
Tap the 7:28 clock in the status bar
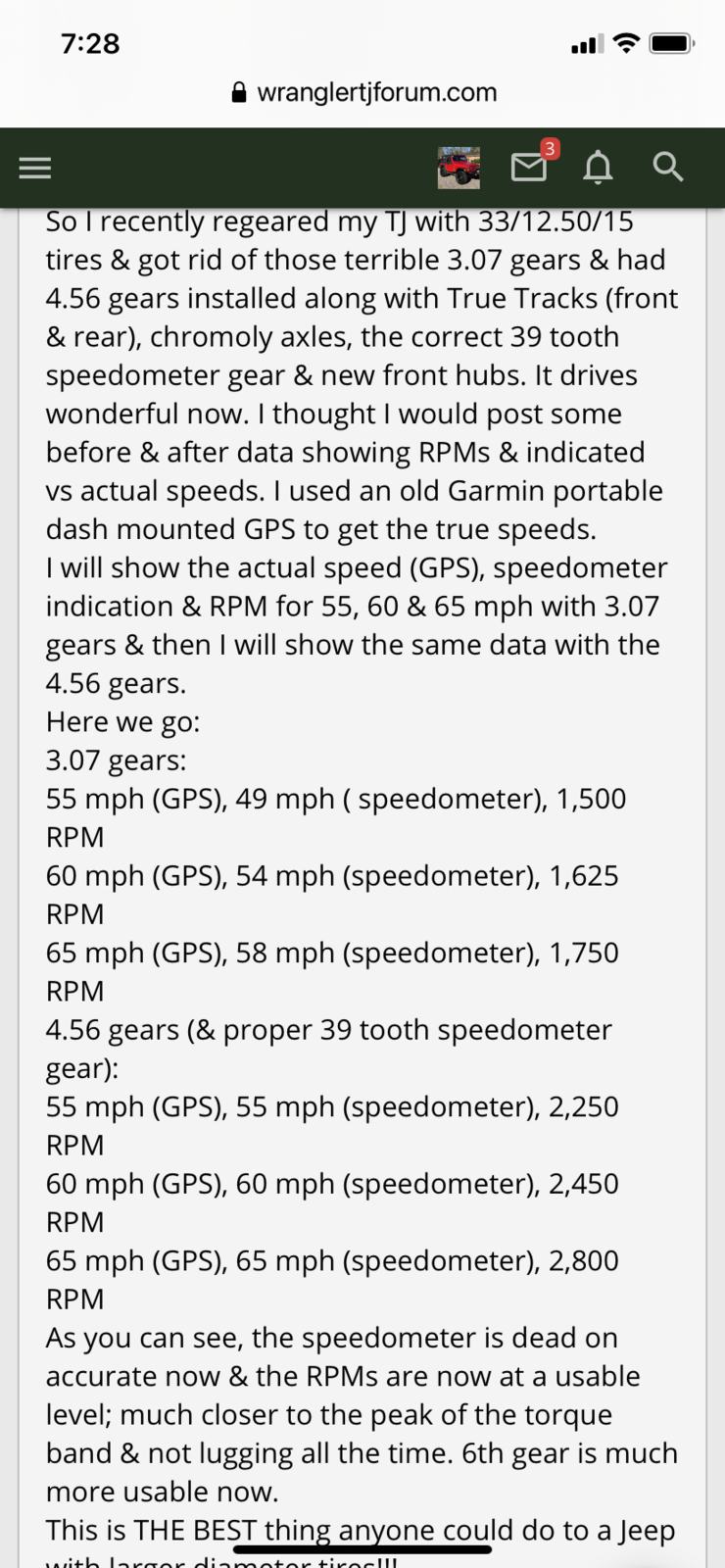[90, 43]
